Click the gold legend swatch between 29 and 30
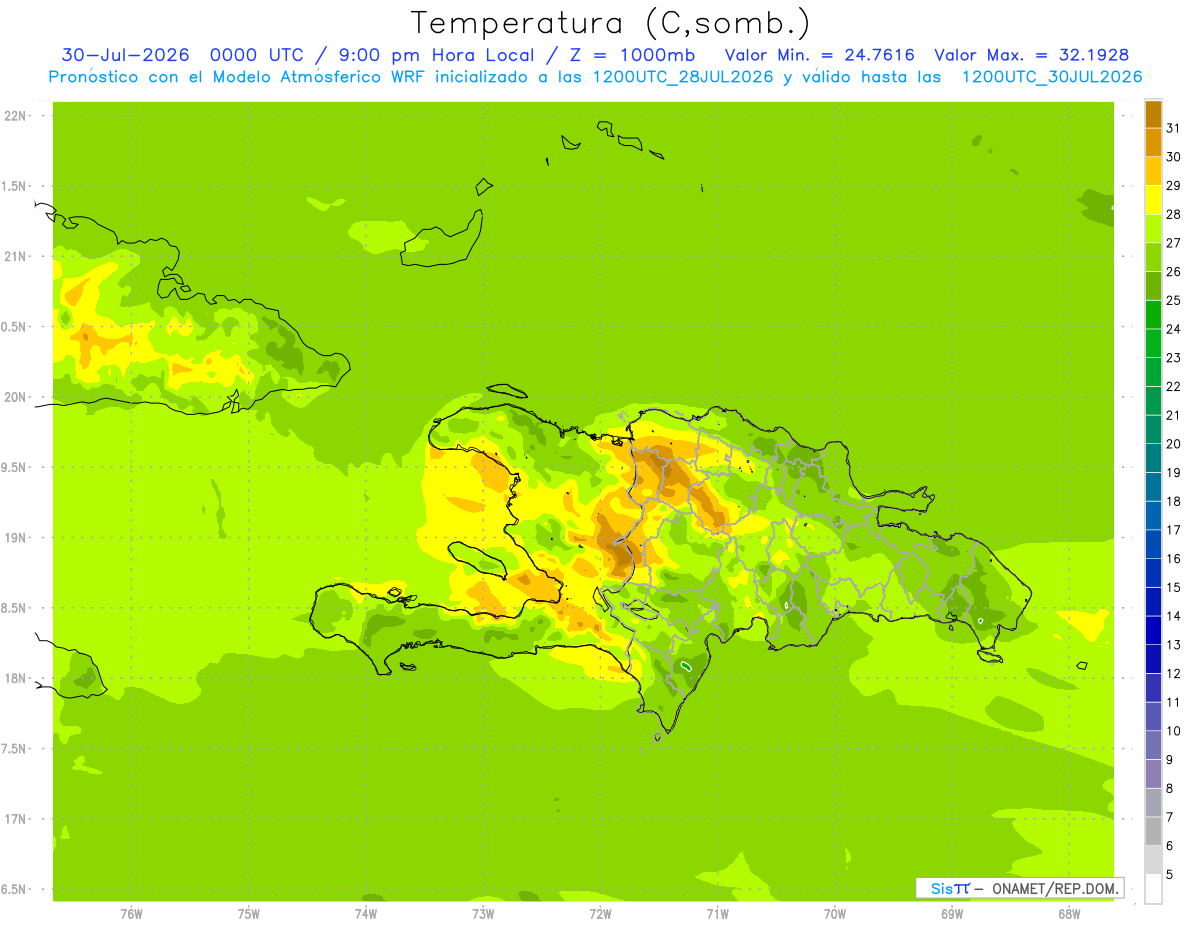Screen dimensions: 1200x927 [x=1153, y=172]
